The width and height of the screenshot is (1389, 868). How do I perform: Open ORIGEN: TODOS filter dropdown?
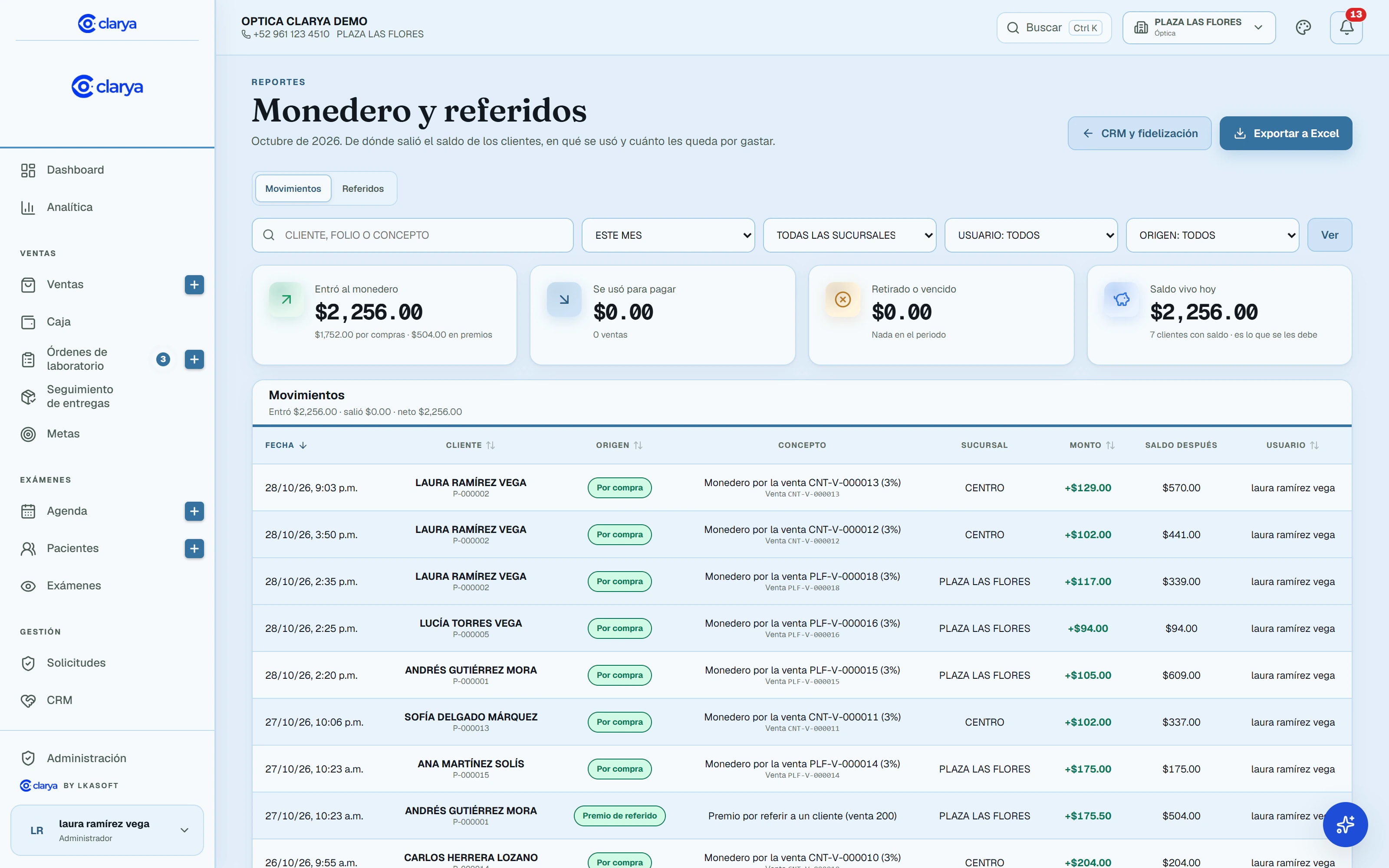1212,235
